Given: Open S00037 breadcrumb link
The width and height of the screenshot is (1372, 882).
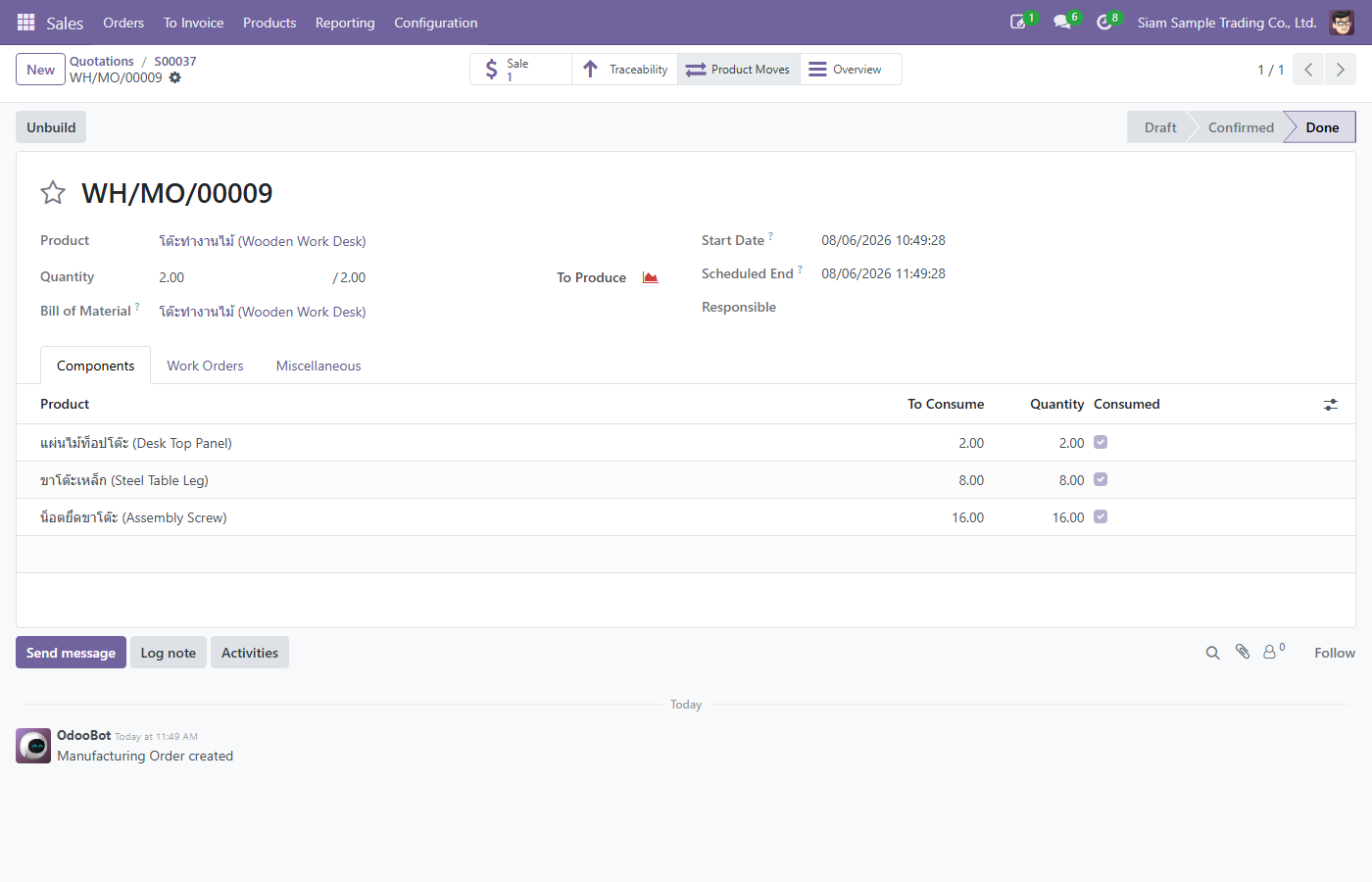Looking at the screenshot, I should (x=175, y=61).
